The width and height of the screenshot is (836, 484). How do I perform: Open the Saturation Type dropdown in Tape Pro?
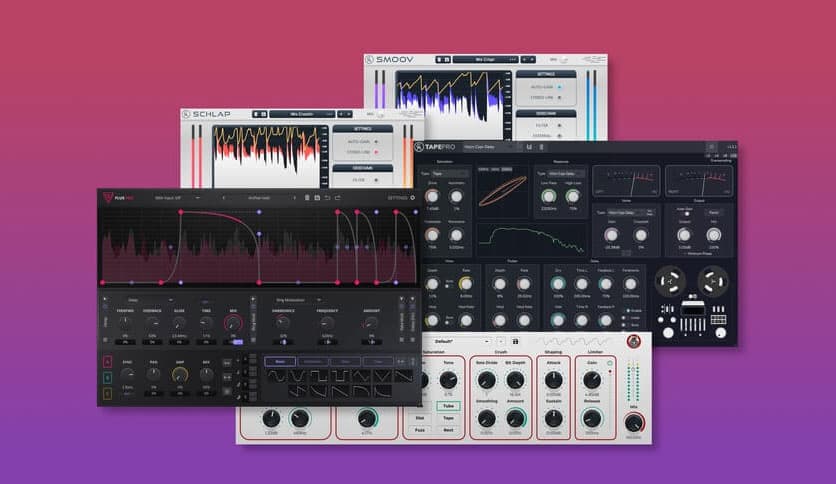450,173
